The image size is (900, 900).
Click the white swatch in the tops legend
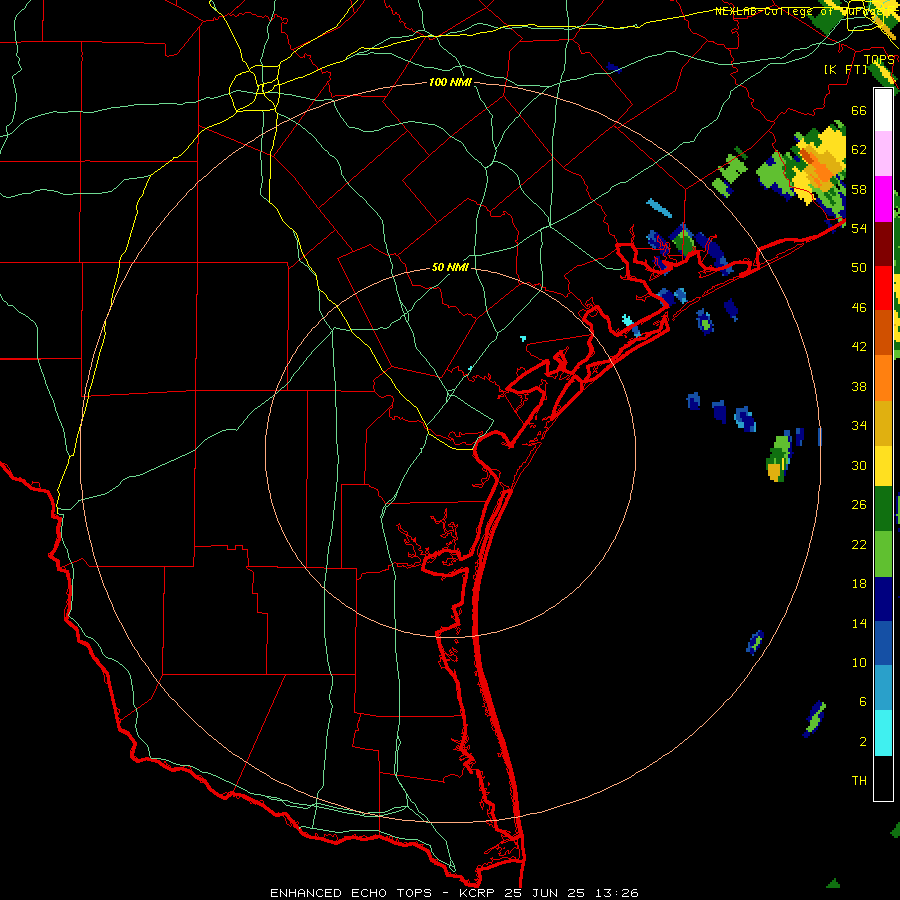point(883,110)
